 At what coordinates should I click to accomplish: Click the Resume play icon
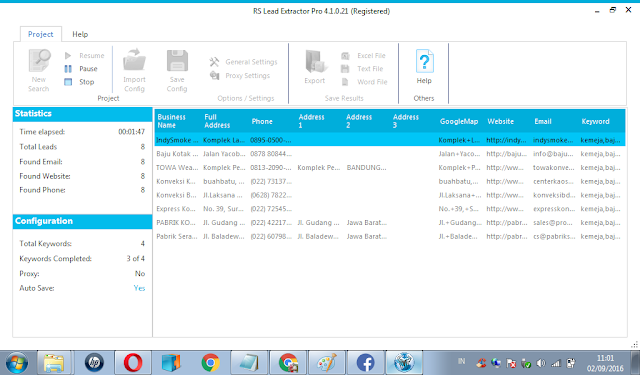point(68,55)
